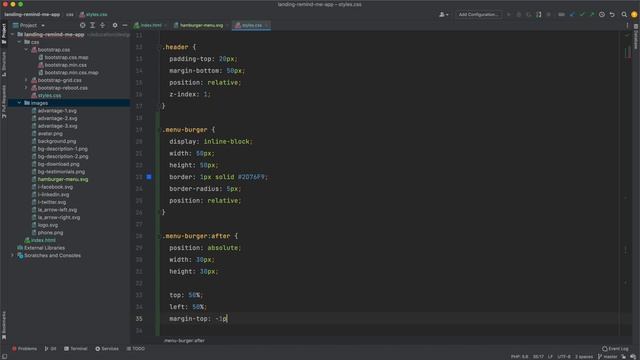The width and height of the screenshot is (640, 360).
Task: Select opened file locate icon in Project panel
Action: [82, 25]
